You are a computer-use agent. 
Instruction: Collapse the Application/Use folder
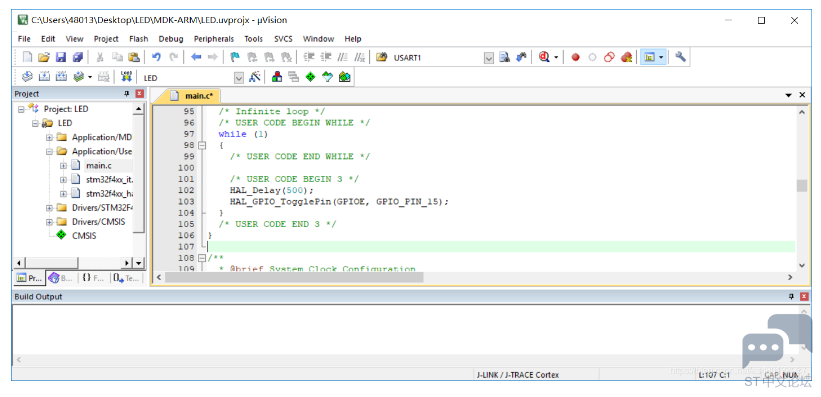[49, 151]
